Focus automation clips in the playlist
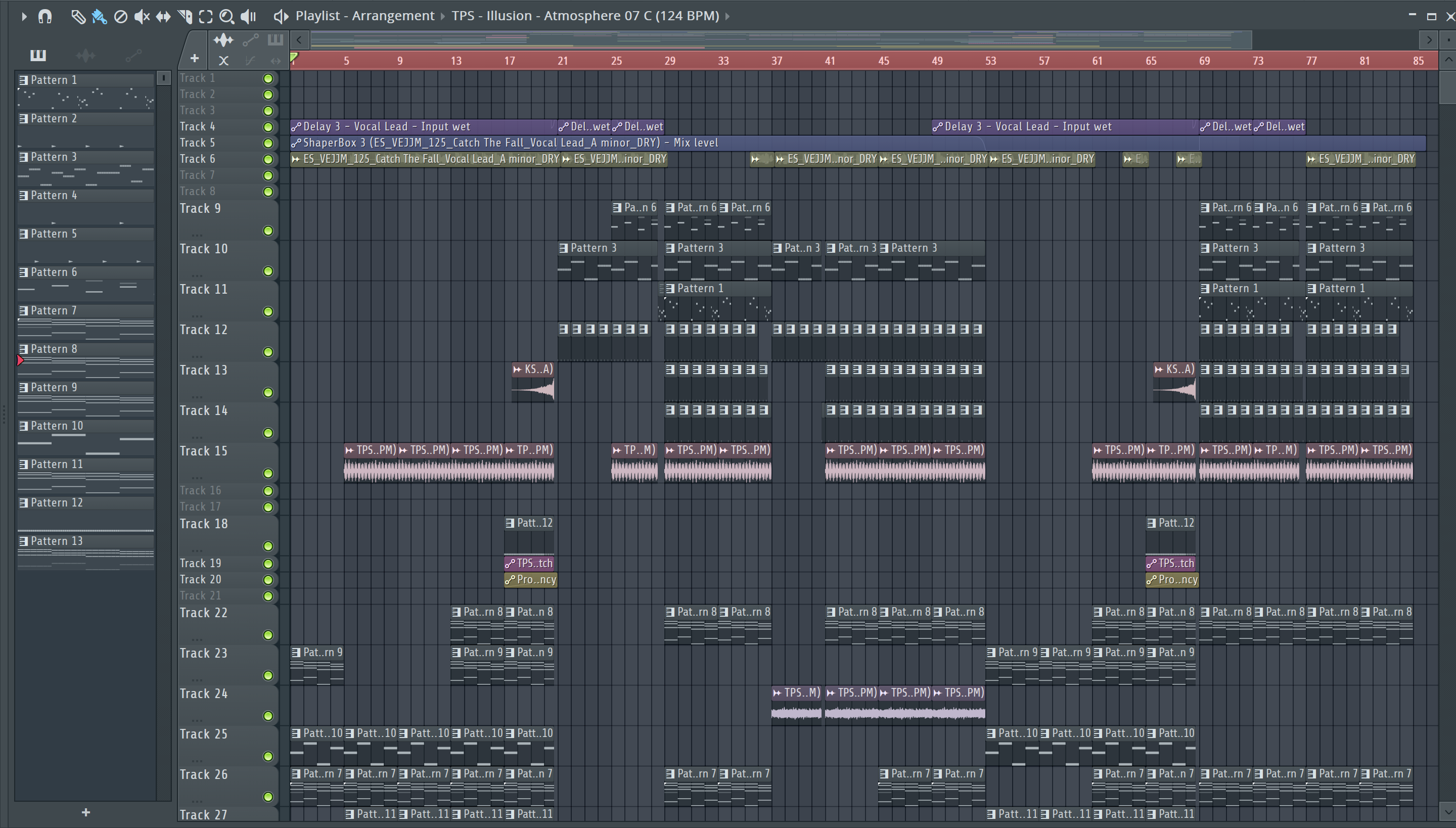1456x828 pixels. (x=250, y=40)
